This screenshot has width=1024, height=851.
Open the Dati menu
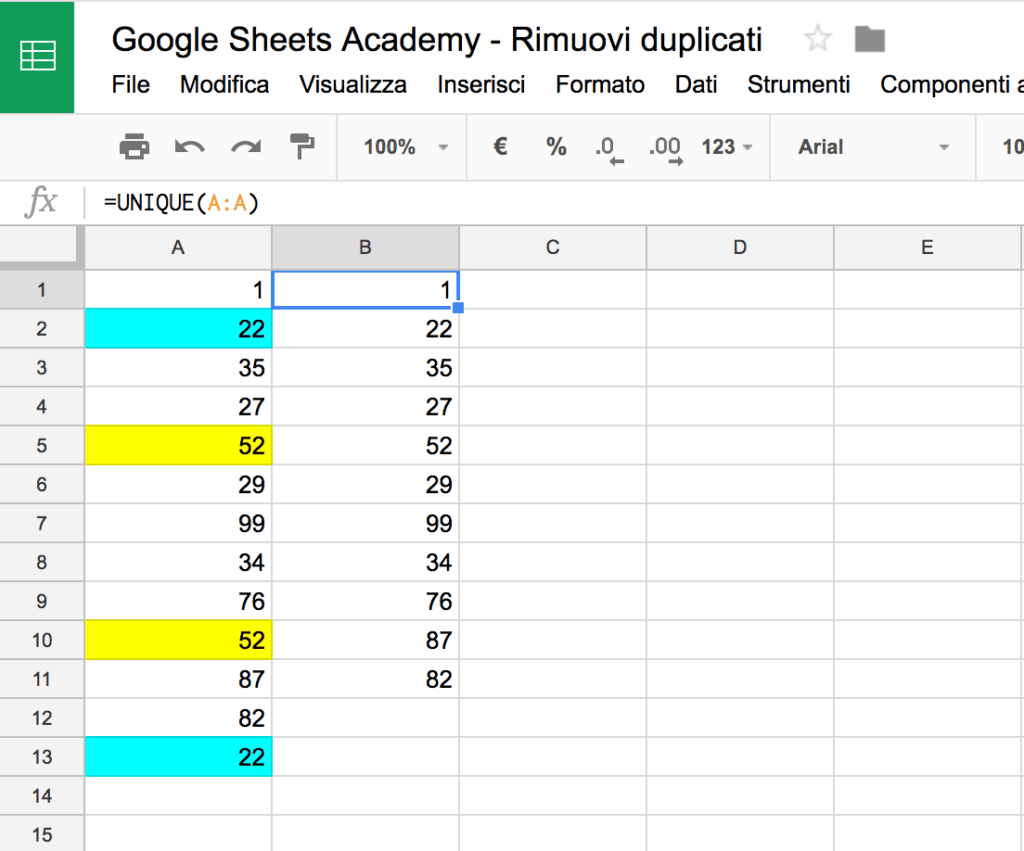[696, 84]
